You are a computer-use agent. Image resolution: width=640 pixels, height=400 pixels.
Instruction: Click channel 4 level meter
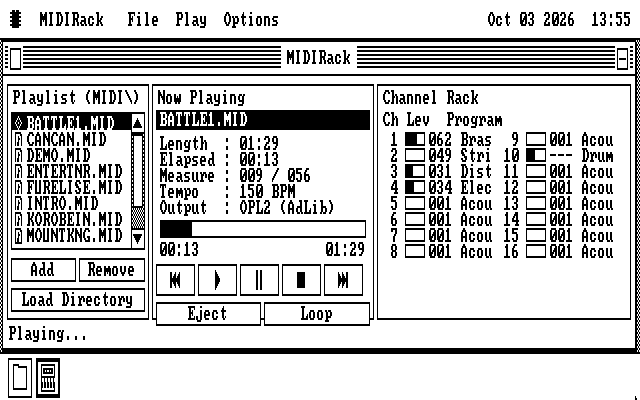[x=415, y=187]
